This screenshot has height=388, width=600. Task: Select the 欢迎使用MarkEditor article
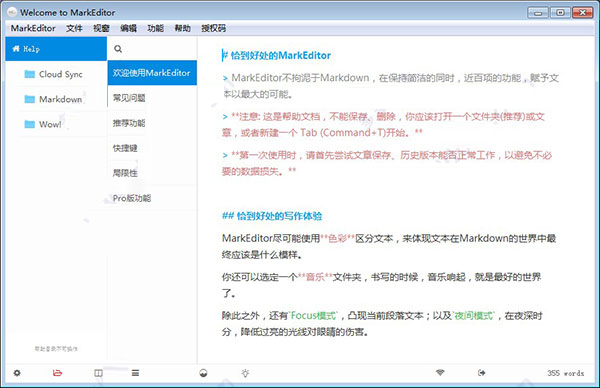[152, 73]
